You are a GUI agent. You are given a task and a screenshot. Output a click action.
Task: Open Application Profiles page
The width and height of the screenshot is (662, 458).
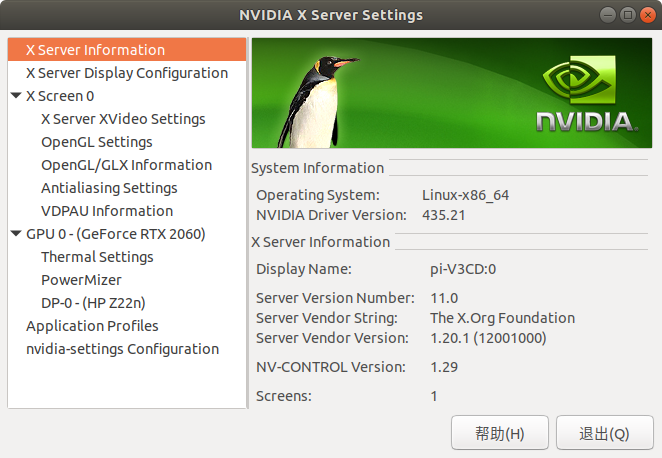pyautogui.click(x=92, y=326)
